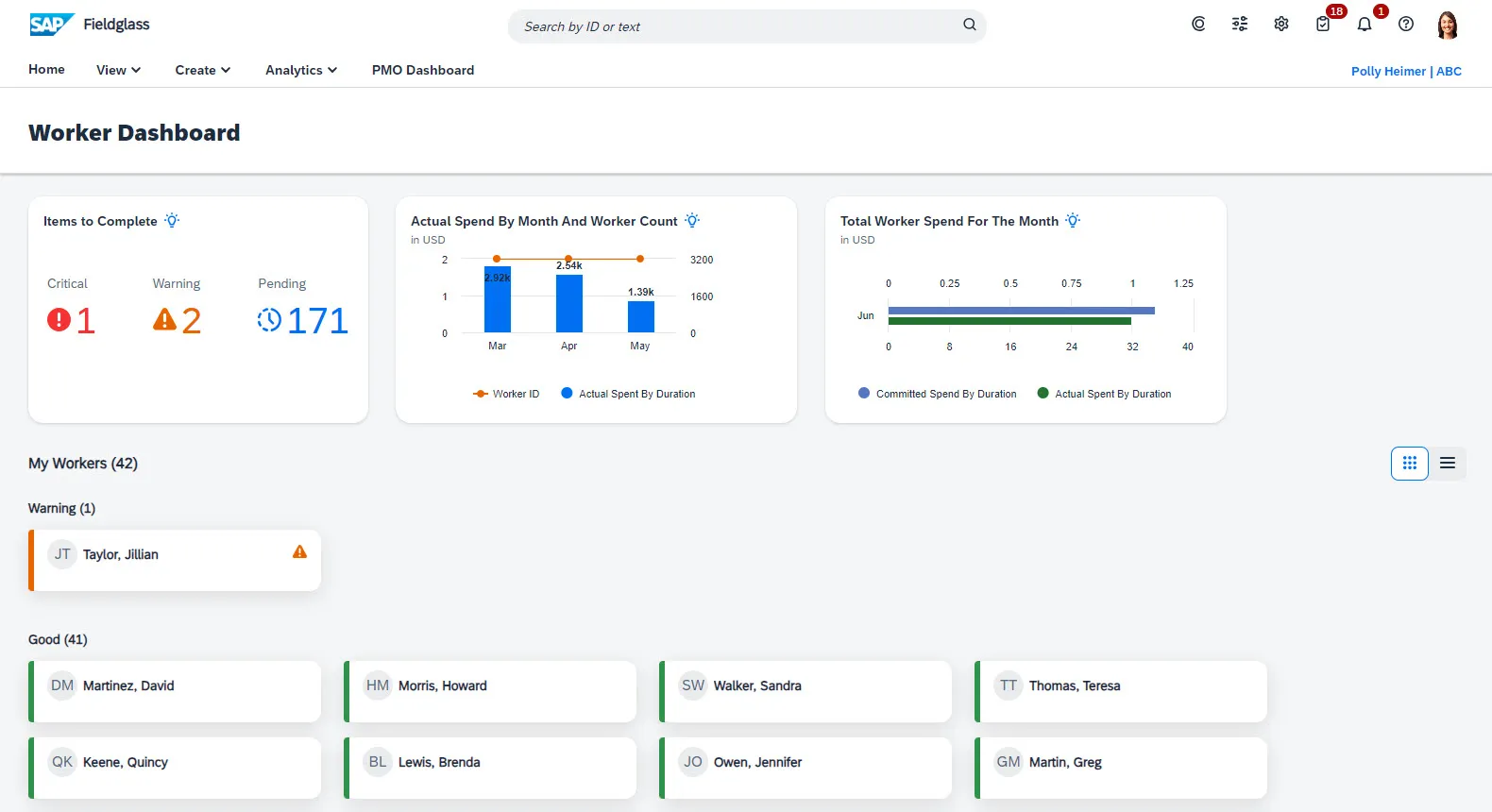The height and width of the screenshot is (812, 1492).
Task: Click in the Search by ID or text field
Action: (x=747, y=26)
